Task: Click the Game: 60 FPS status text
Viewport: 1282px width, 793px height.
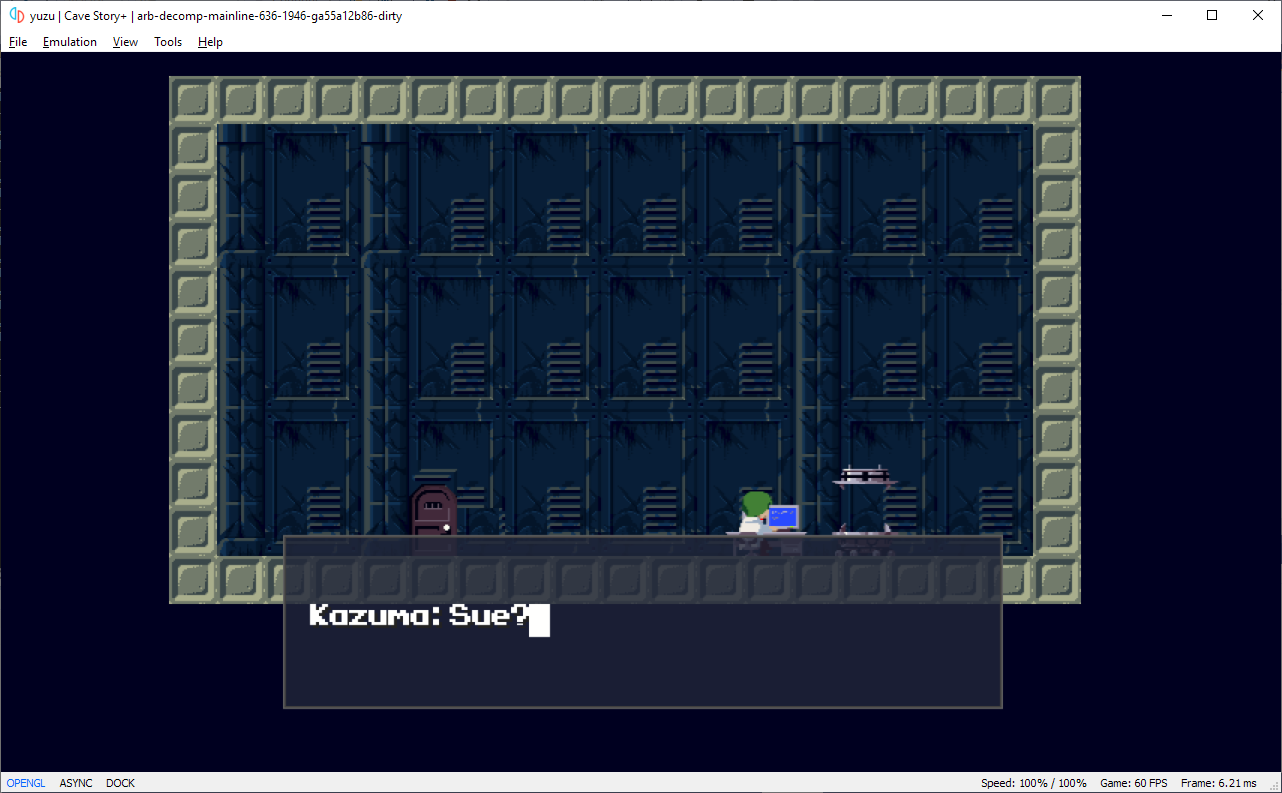Action: pos(1134,783)
